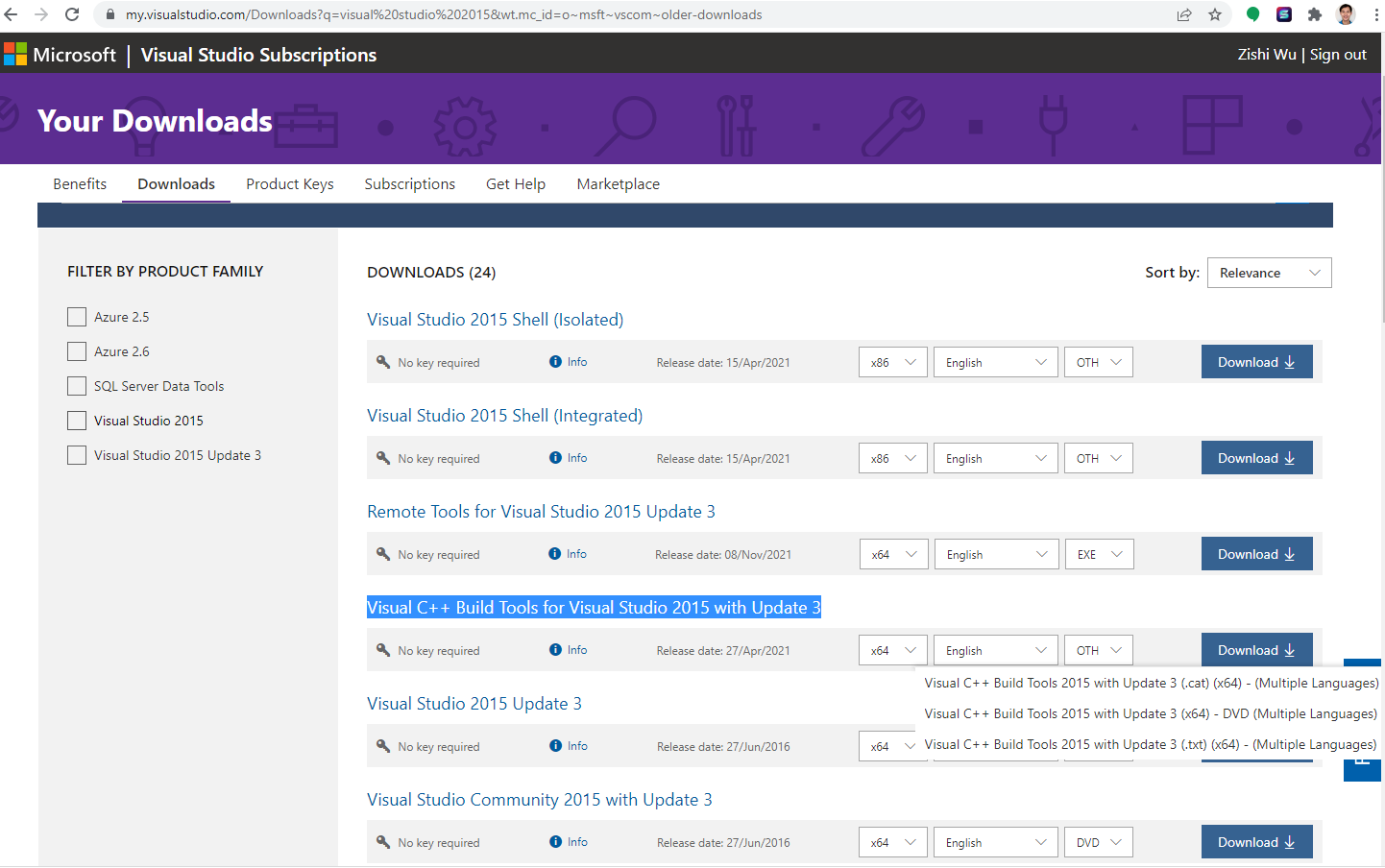Download Visual C++ Build Tools 2015

coord(1256,650)
